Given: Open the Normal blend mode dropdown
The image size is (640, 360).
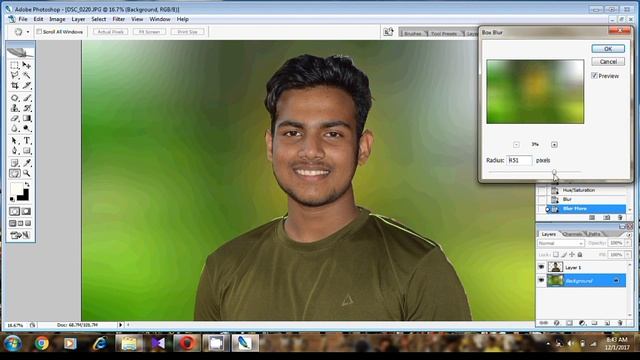Looking at the screenshot, I should tap(561, 243).
